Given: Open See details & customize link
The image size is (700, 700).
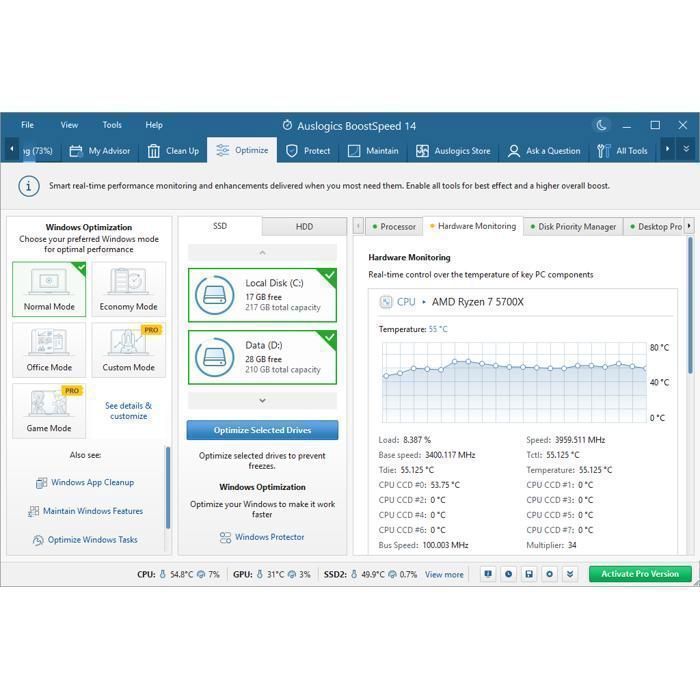Looking at the screenshot, I should pyautogui.click(x=129, y=411).
